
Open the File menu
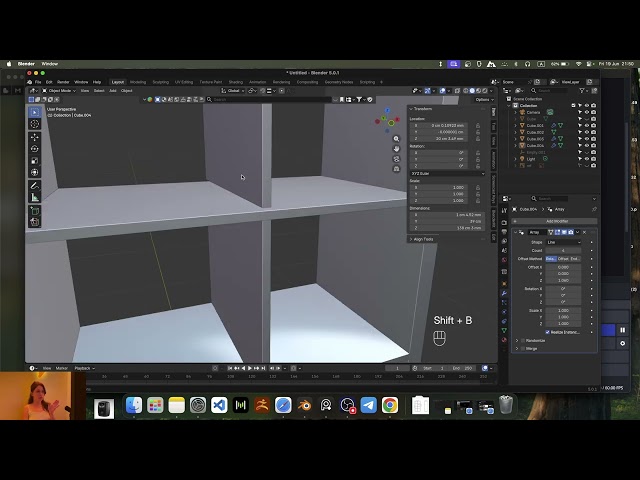(x=38, y=82)
